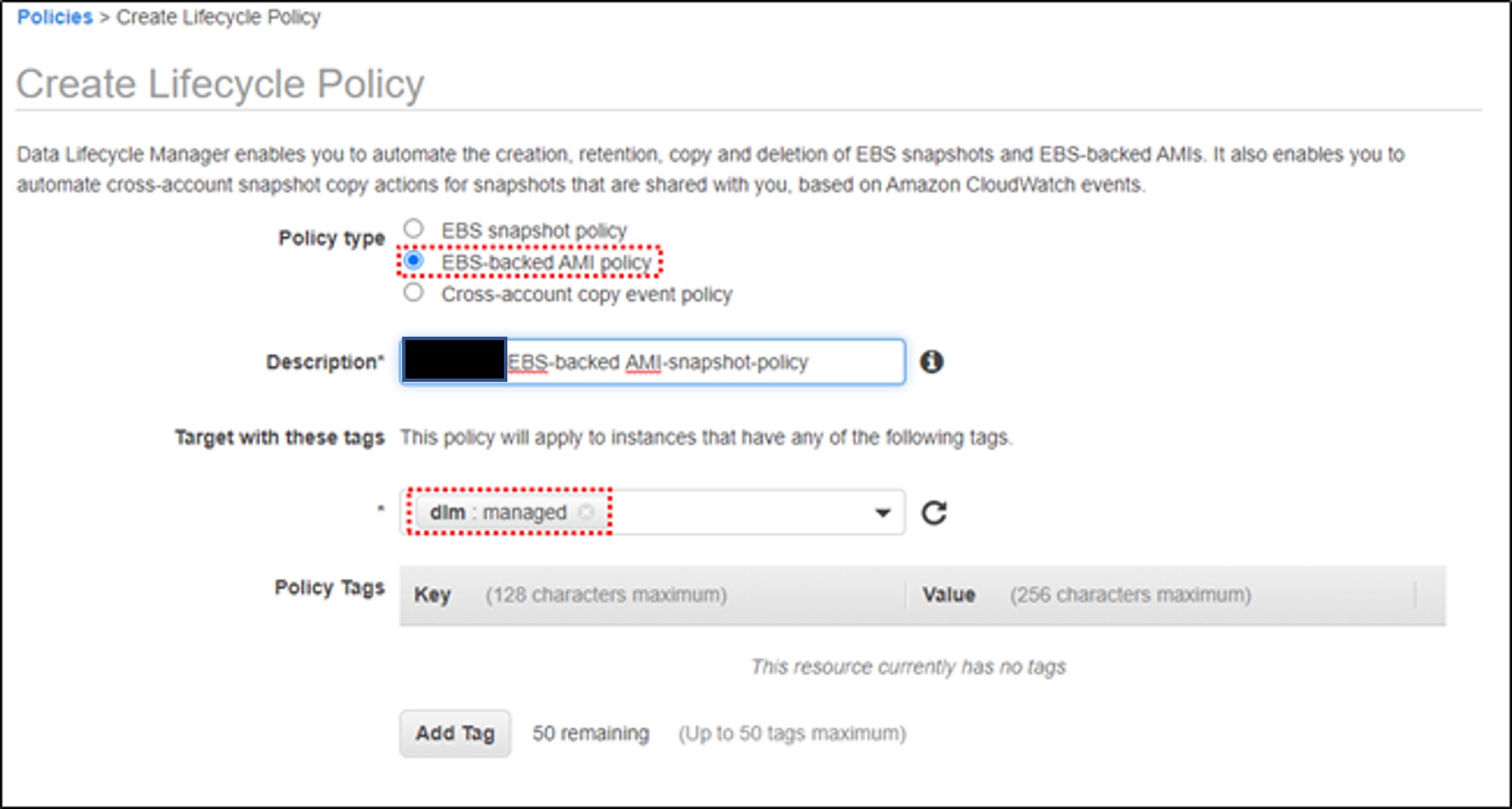
Task: Click the Key column header
Action: [432, 595]
